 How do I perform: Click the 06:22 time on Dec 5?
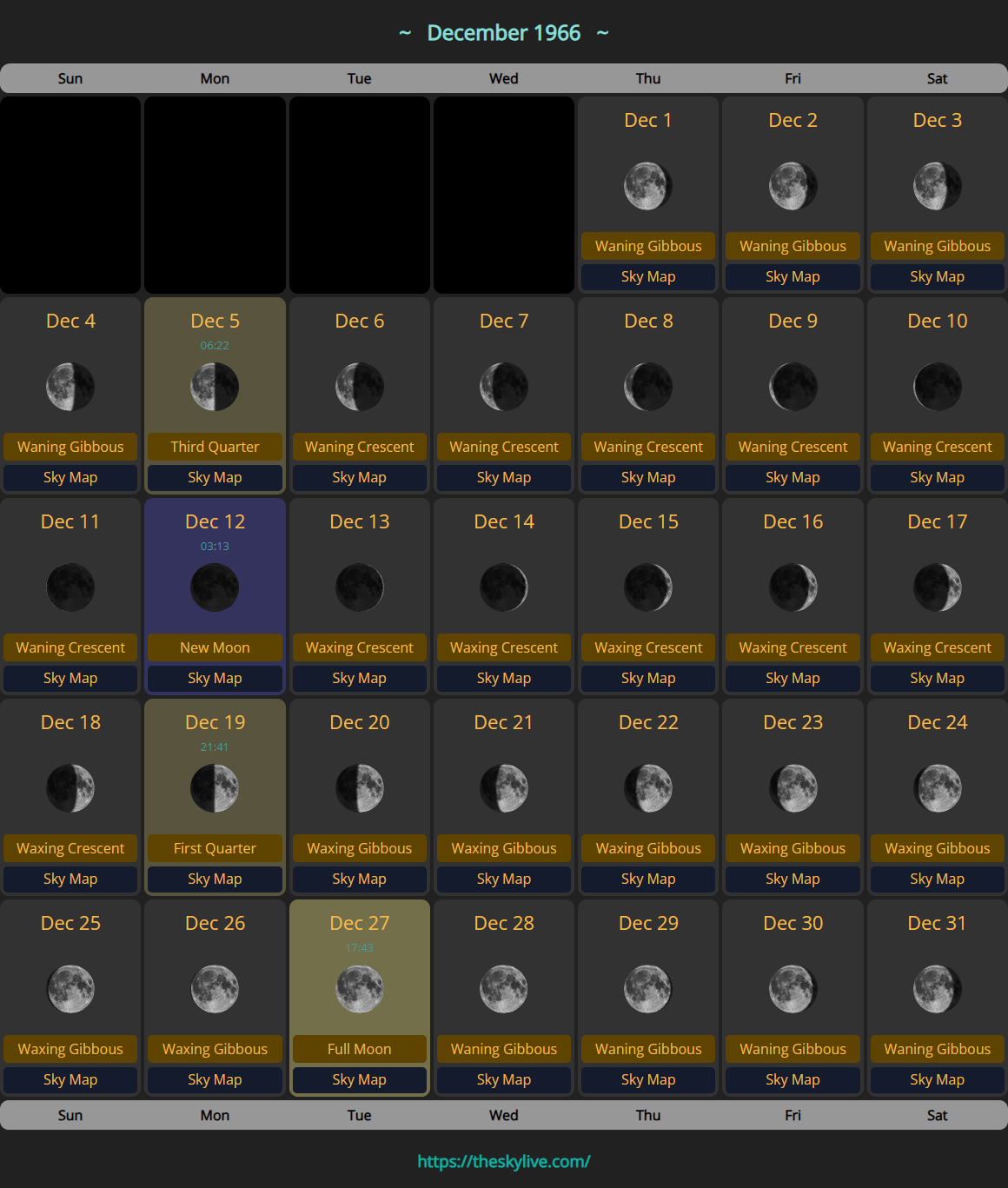tap(215, 345)
